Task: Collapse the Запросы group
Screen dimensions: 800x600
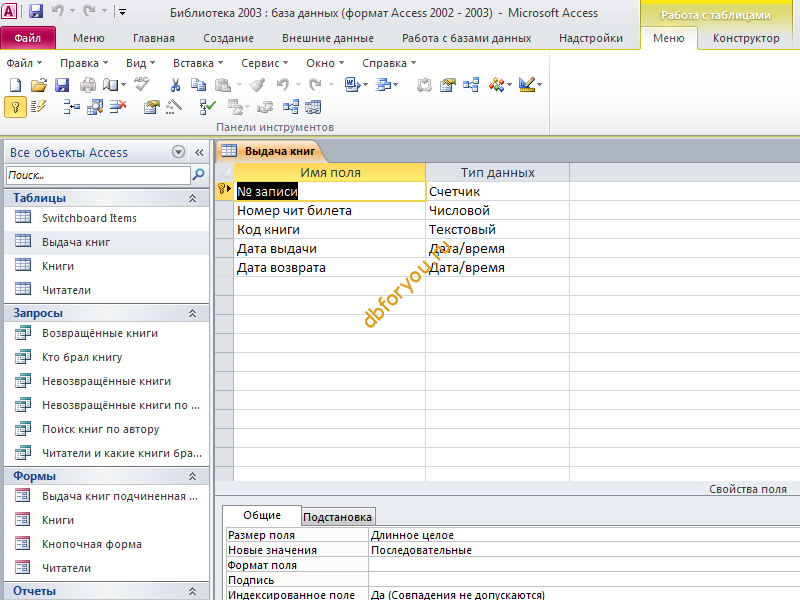Action: (192, 313)
